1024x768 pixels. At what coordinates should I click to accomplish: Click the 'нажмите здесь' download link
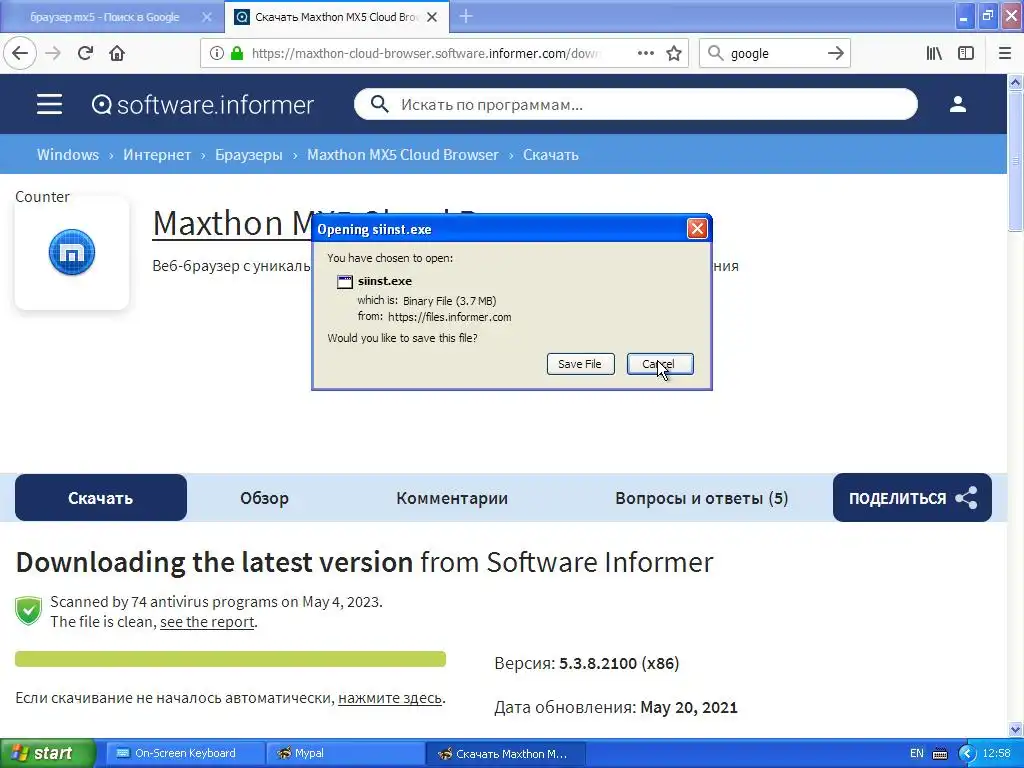point(390,698)
